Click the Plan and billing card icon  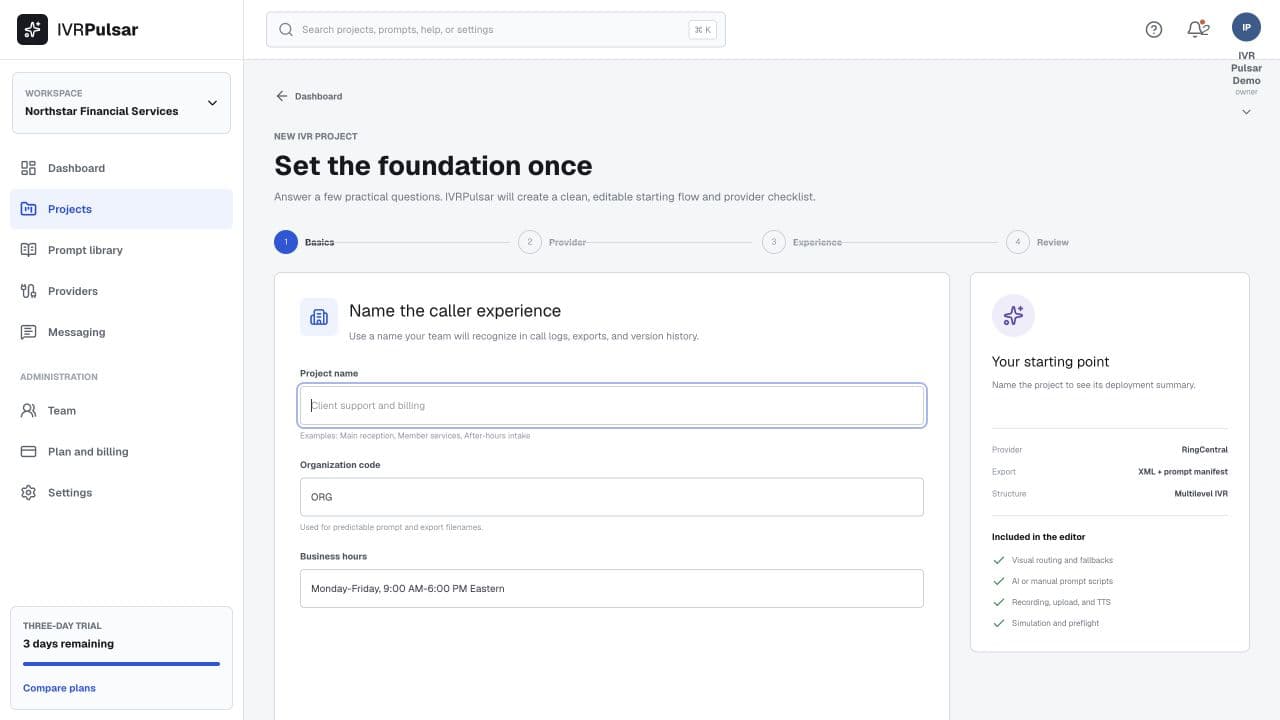(x=28, y=452)
